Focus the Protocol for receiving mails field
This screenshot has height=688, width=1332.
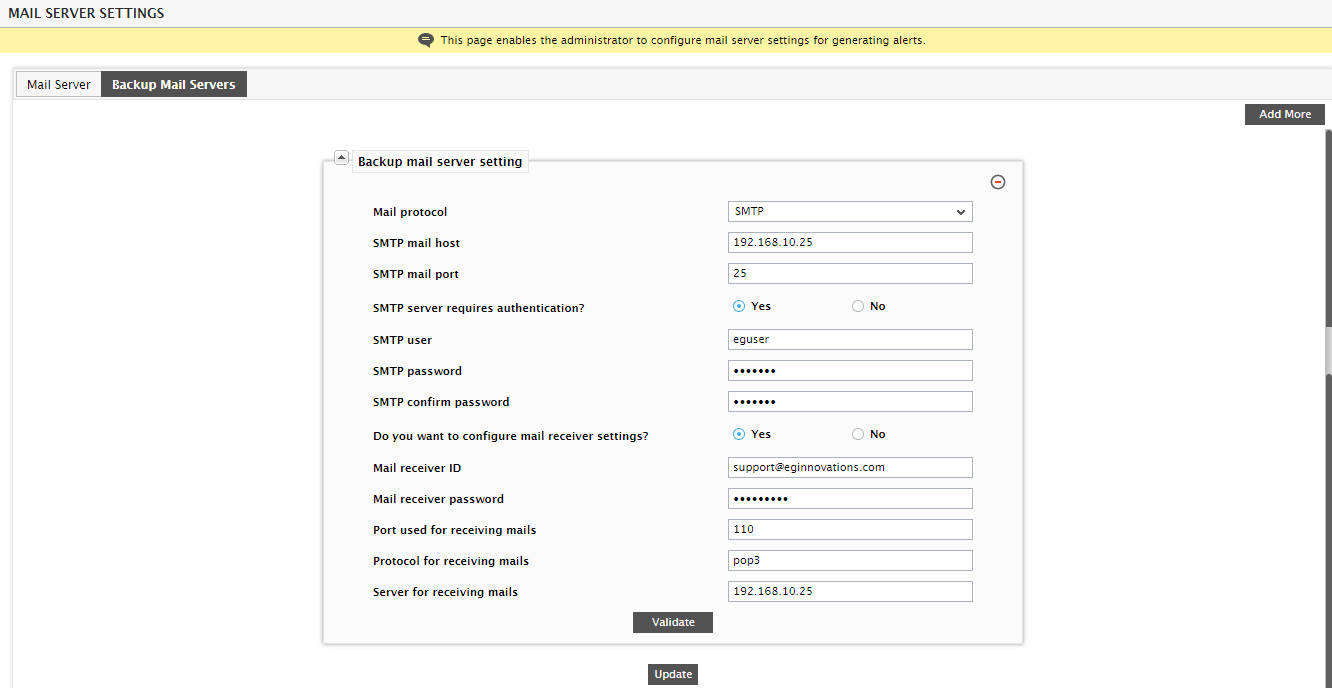point(850,561)
